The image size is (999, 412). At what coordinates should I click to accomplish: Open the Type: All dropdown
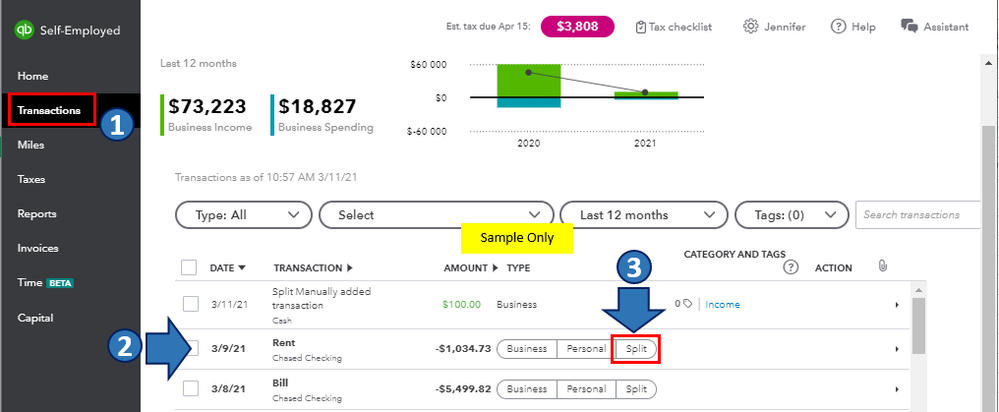pos(243,214)
